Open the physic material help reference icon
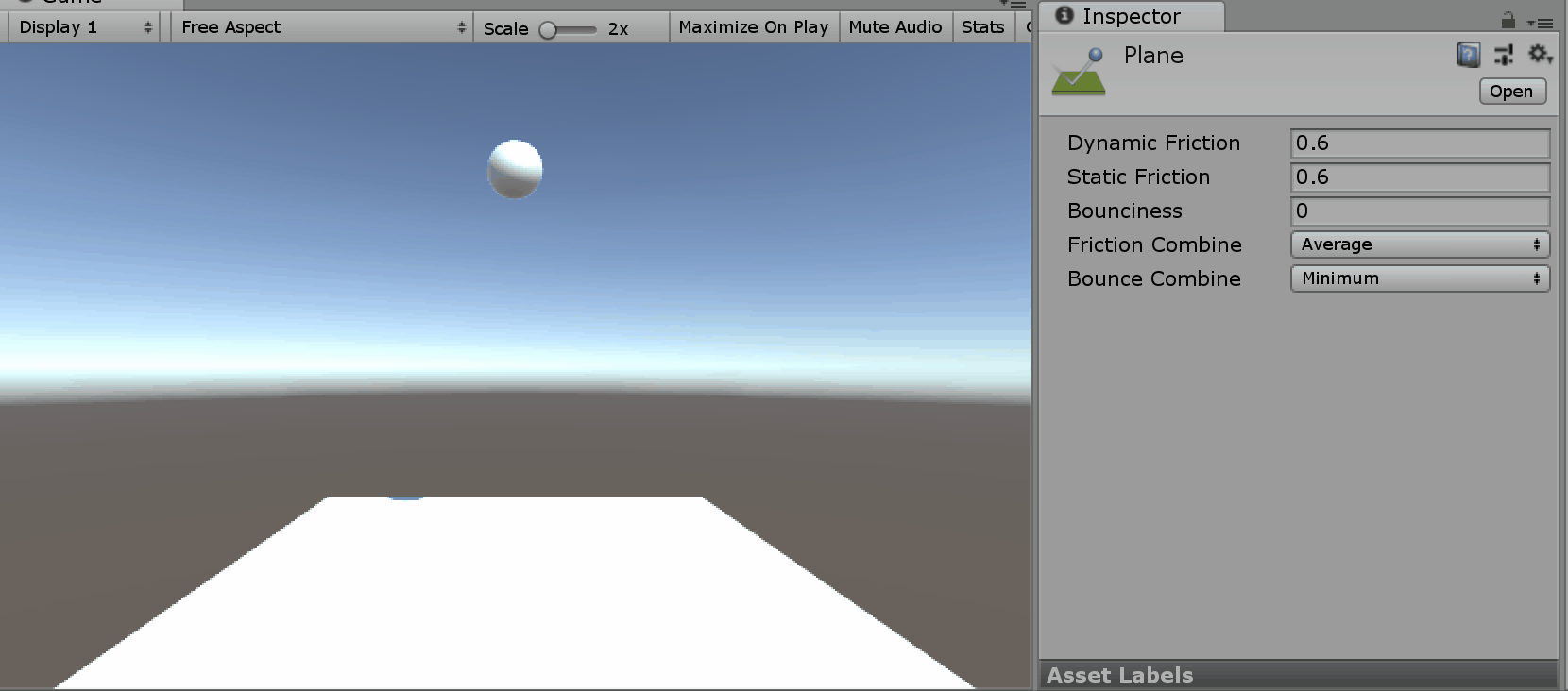The height and width of the screenshot is (691, 1568). pos(1468,56)
